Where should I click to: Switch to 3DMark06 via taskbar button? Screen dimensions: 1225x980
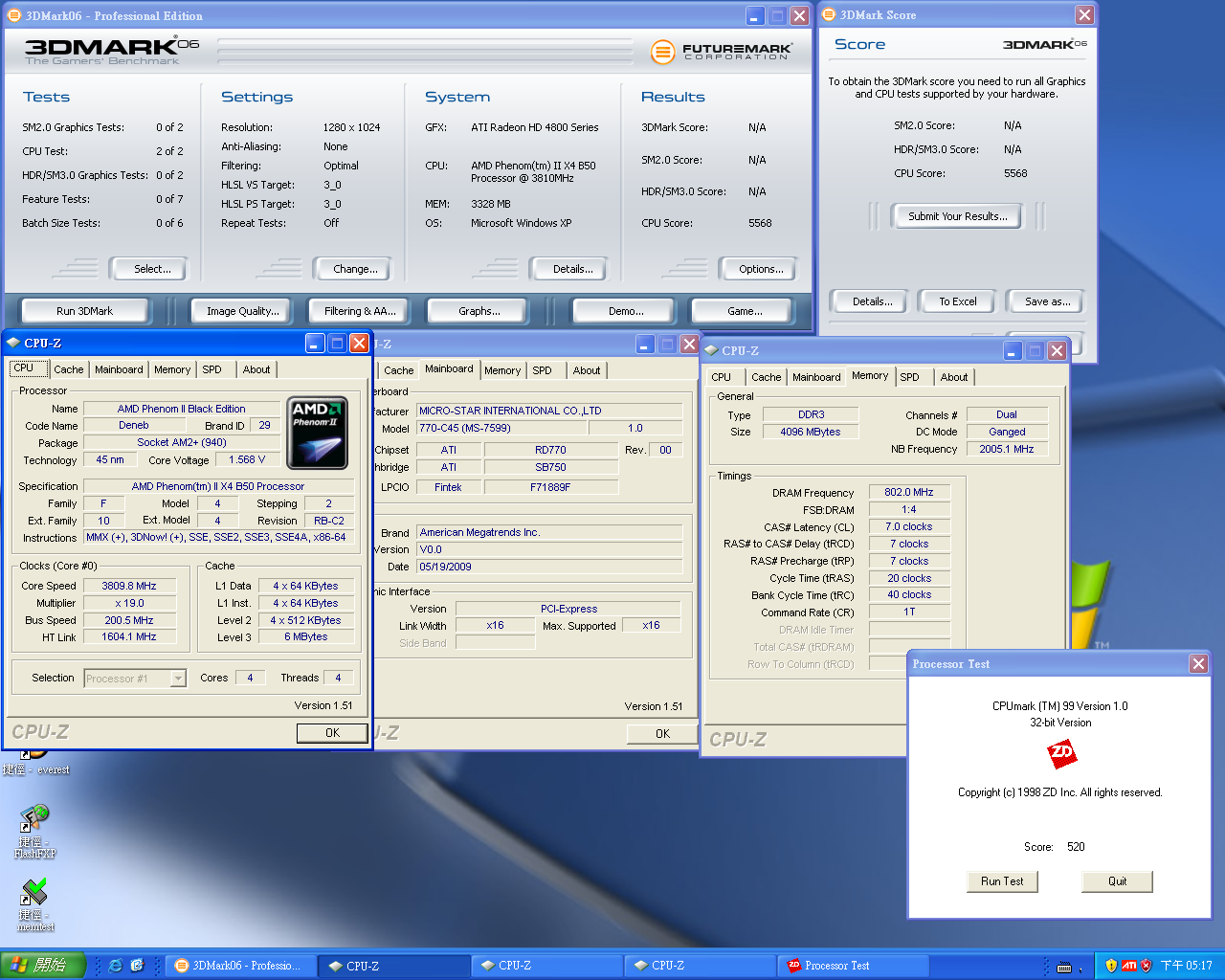(239, 966)
